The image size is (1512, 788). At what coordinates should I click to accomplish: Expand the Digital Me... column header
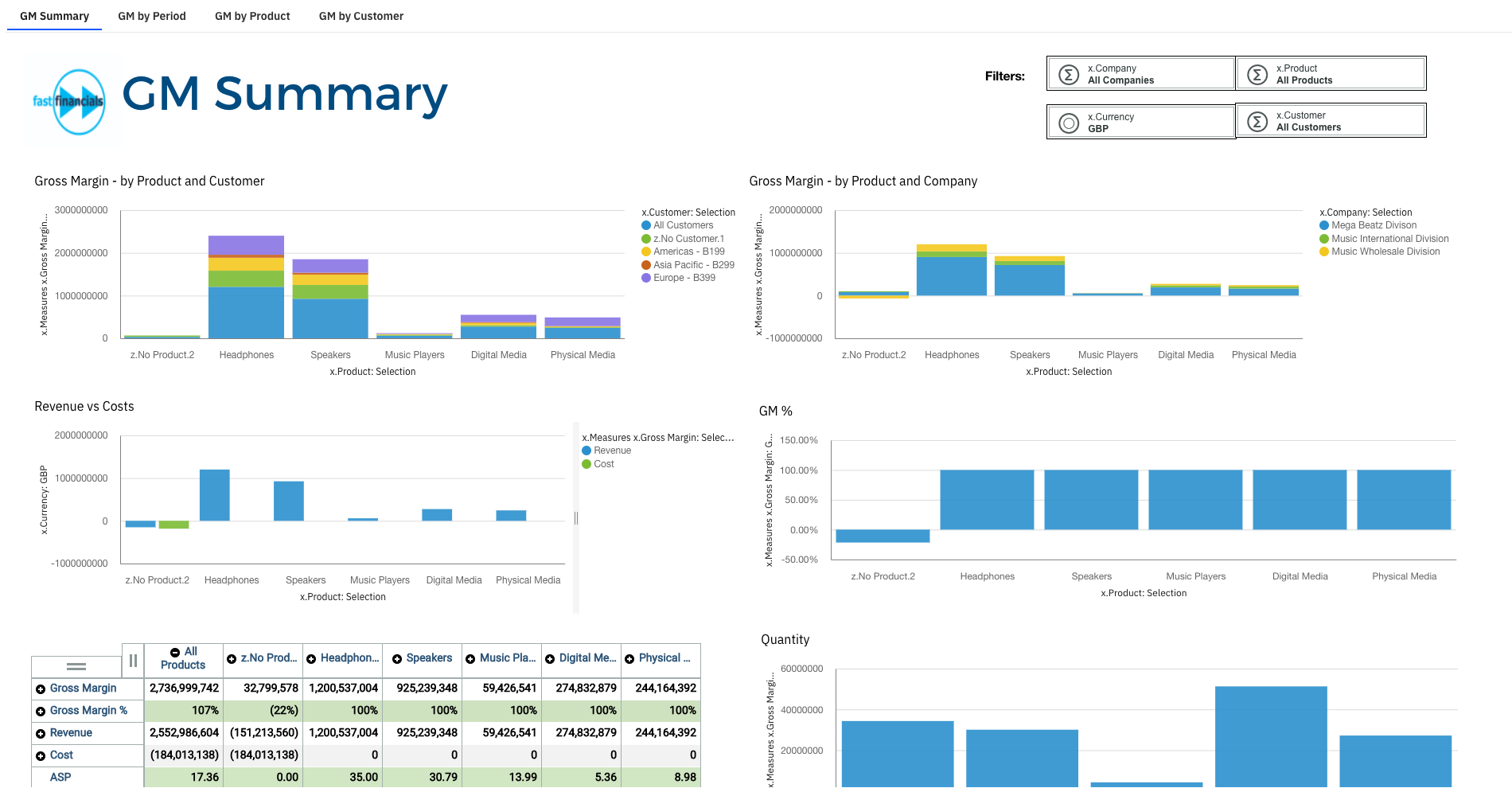[550, 658]
